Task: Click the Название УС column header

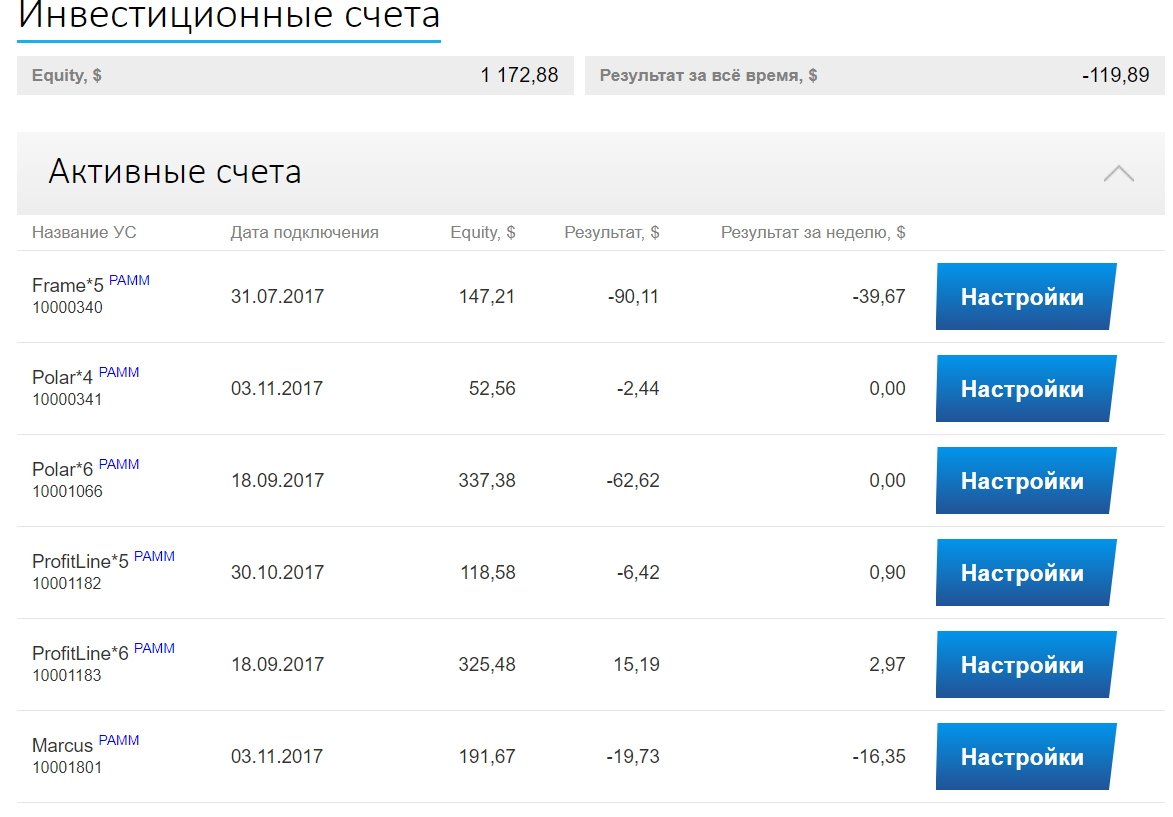Action: click(84, 233)
